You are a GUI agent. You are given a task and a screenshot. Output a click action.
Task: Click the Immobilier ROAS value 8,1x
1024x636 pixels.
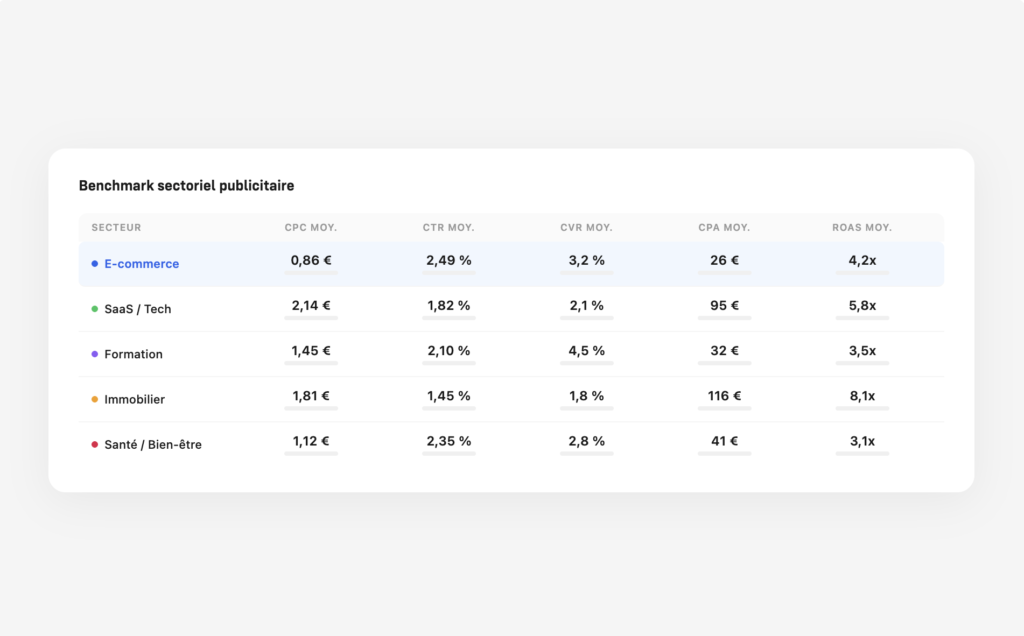point(862,396)
